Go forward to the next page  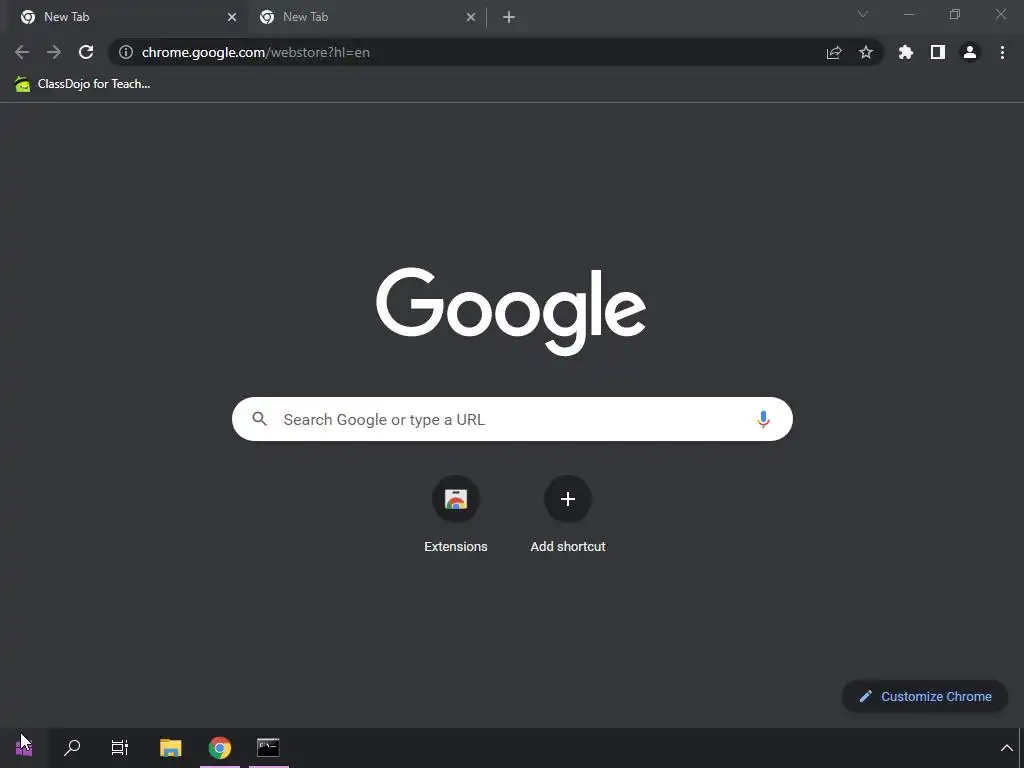(54, 52)
